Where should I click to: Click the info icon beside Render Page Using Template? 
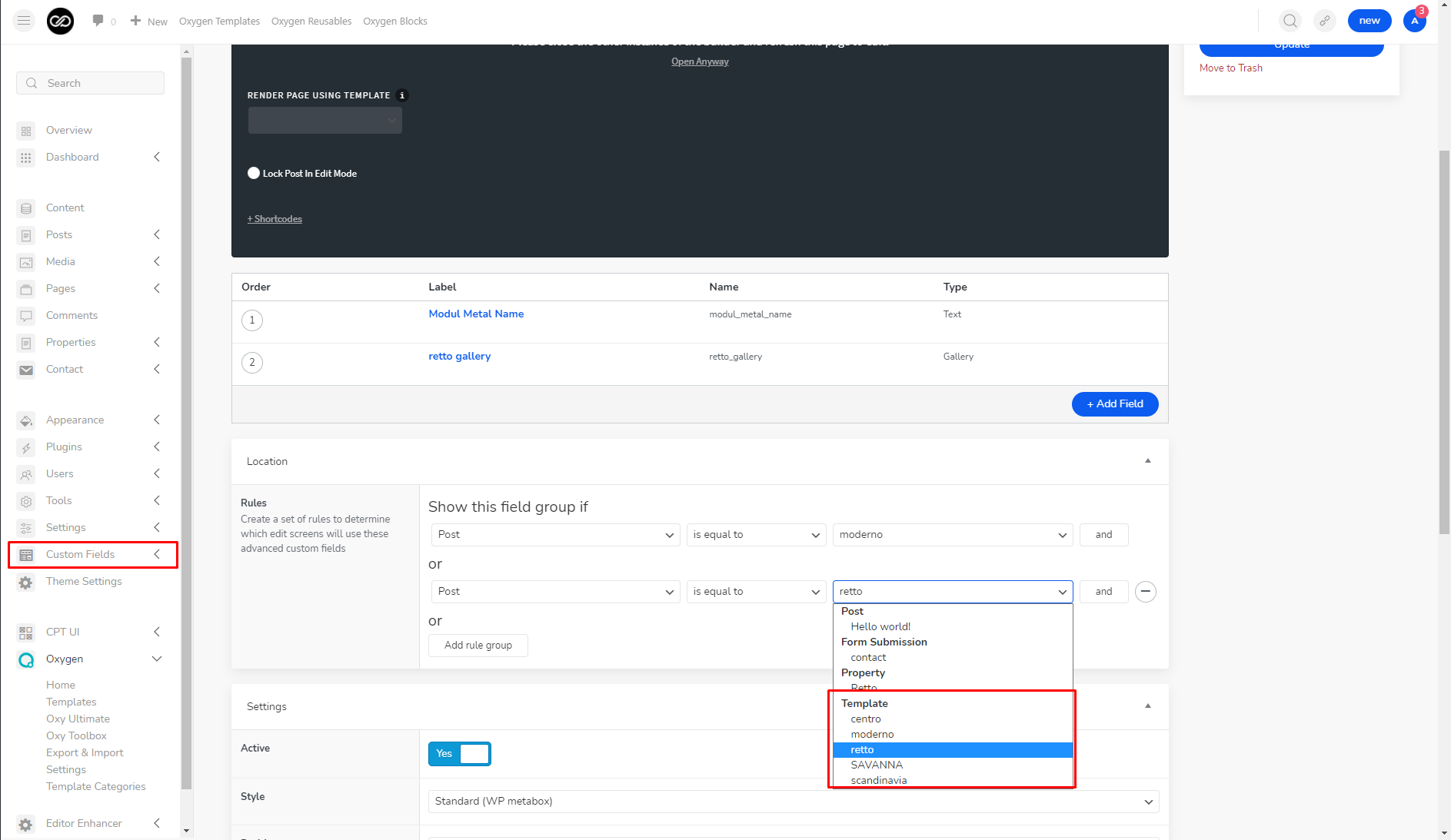[401, 95]
